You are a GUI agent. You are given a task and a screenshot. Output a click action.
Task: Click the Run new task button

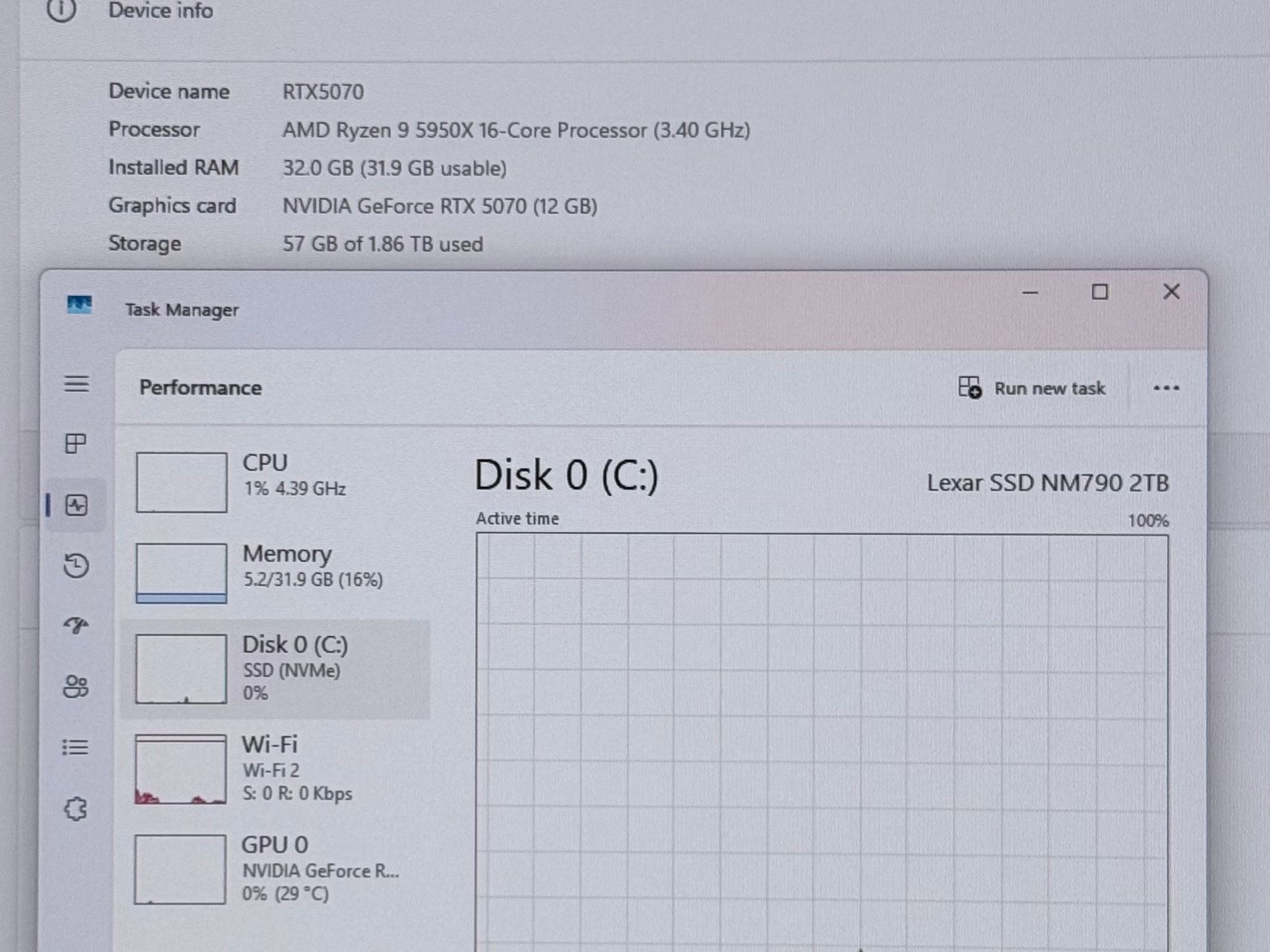(x=1032, y=388)
